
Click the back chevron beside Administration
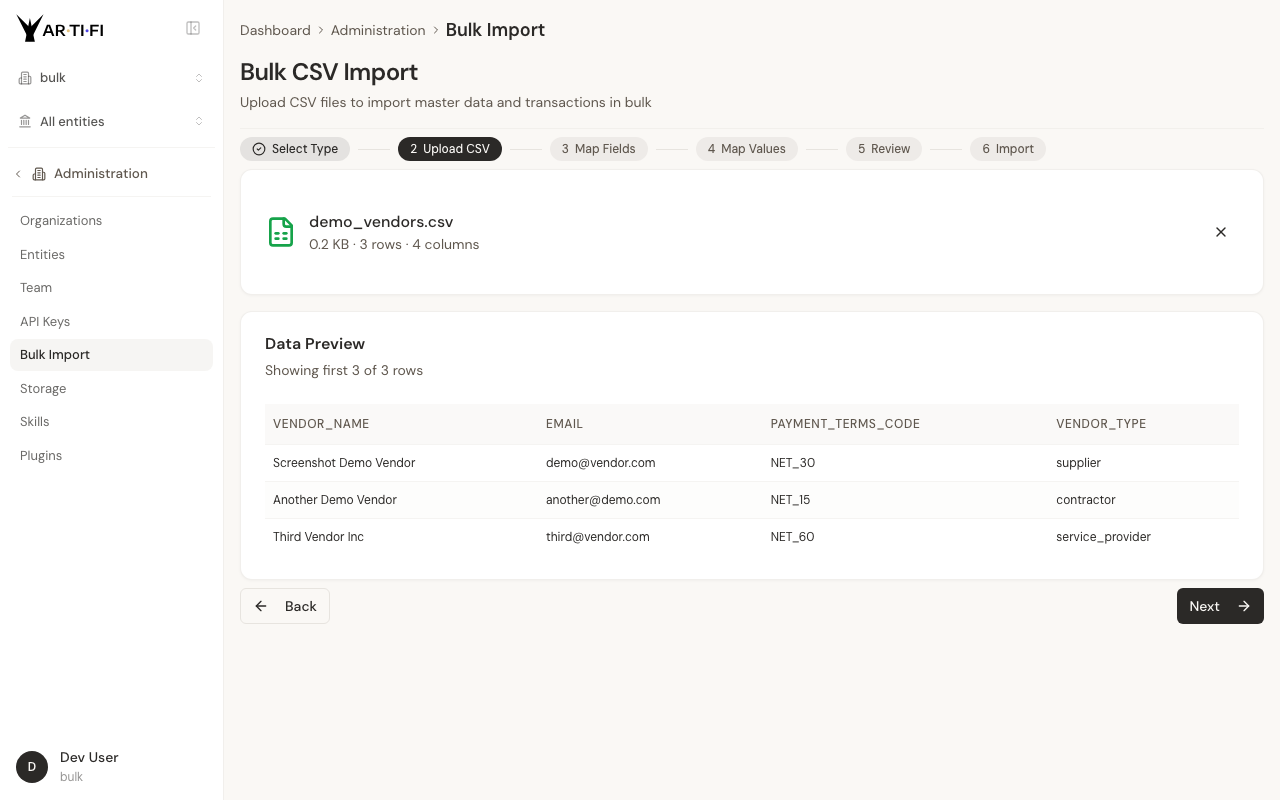[x=18, y=174]
